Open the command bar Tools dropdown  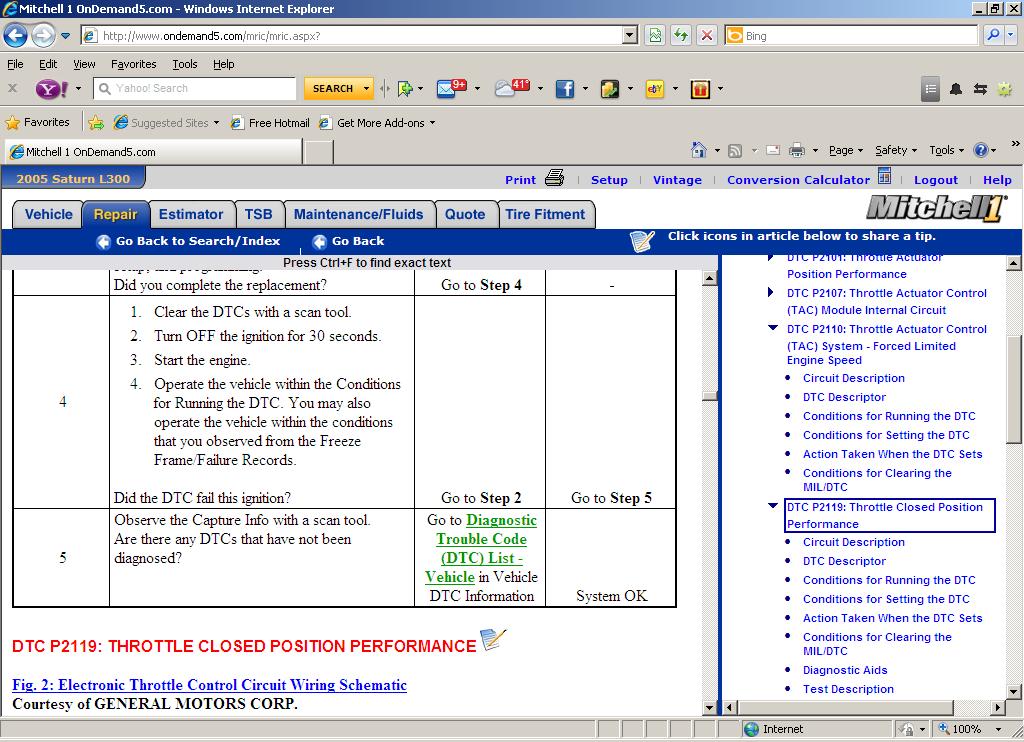point(946,150)
